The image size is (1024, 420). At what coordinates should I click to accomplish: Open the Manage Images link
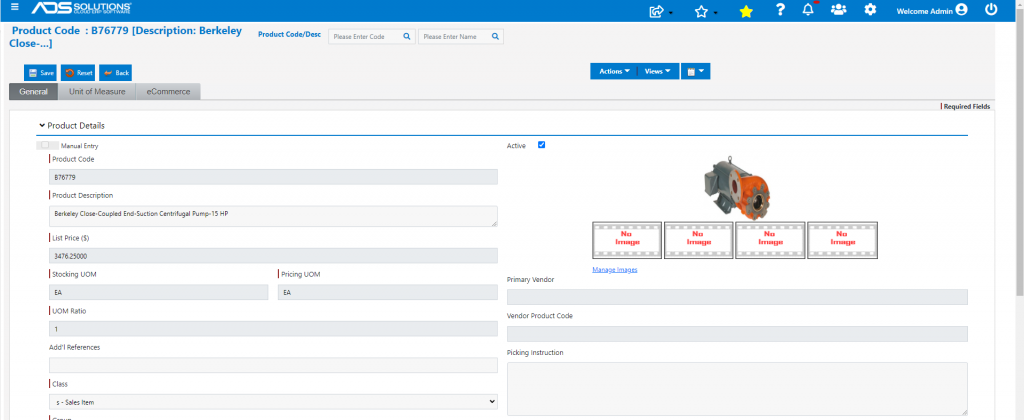[615, 270]
